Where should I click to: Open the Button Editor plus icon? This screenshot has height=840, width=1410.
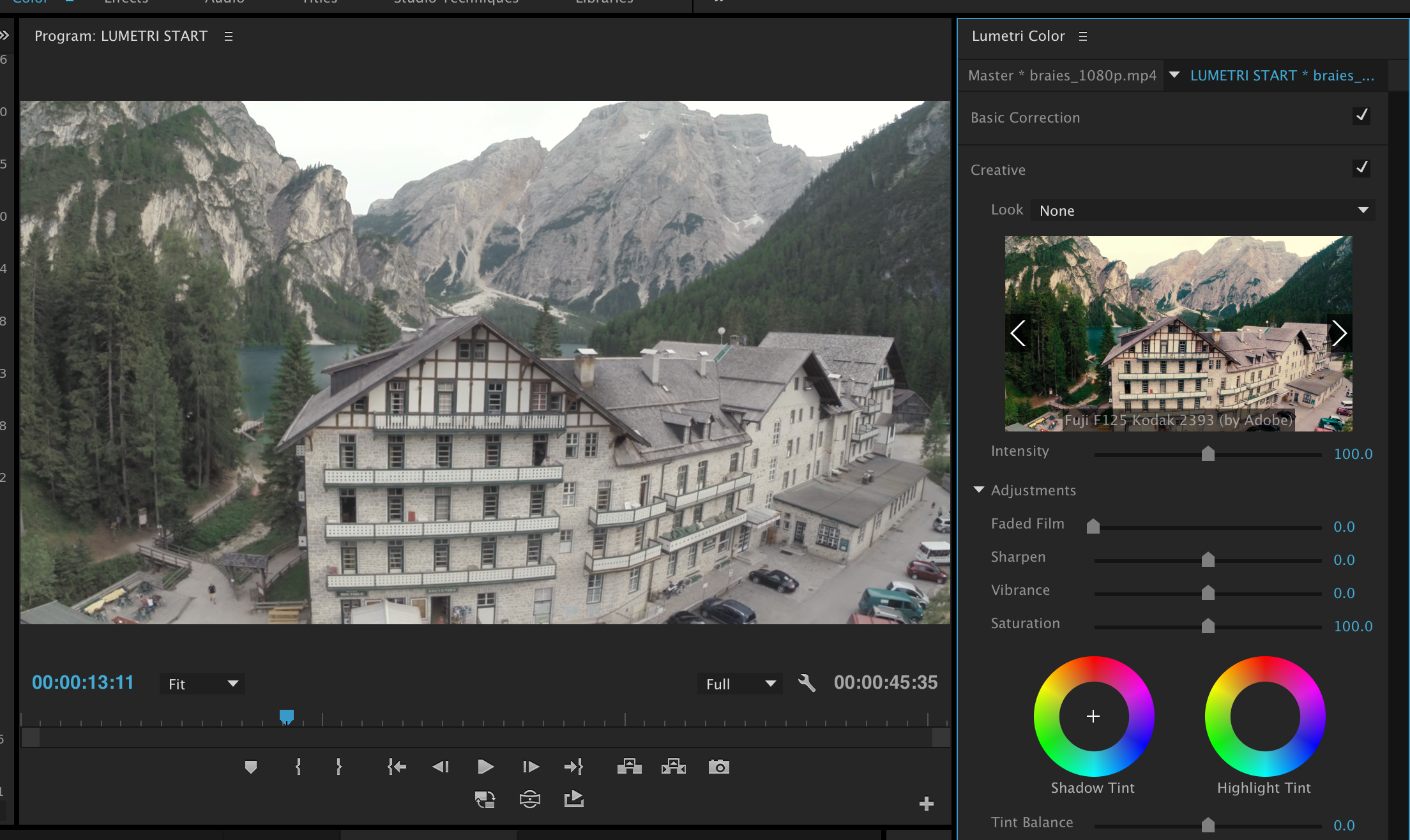click(x=927, y=804)
